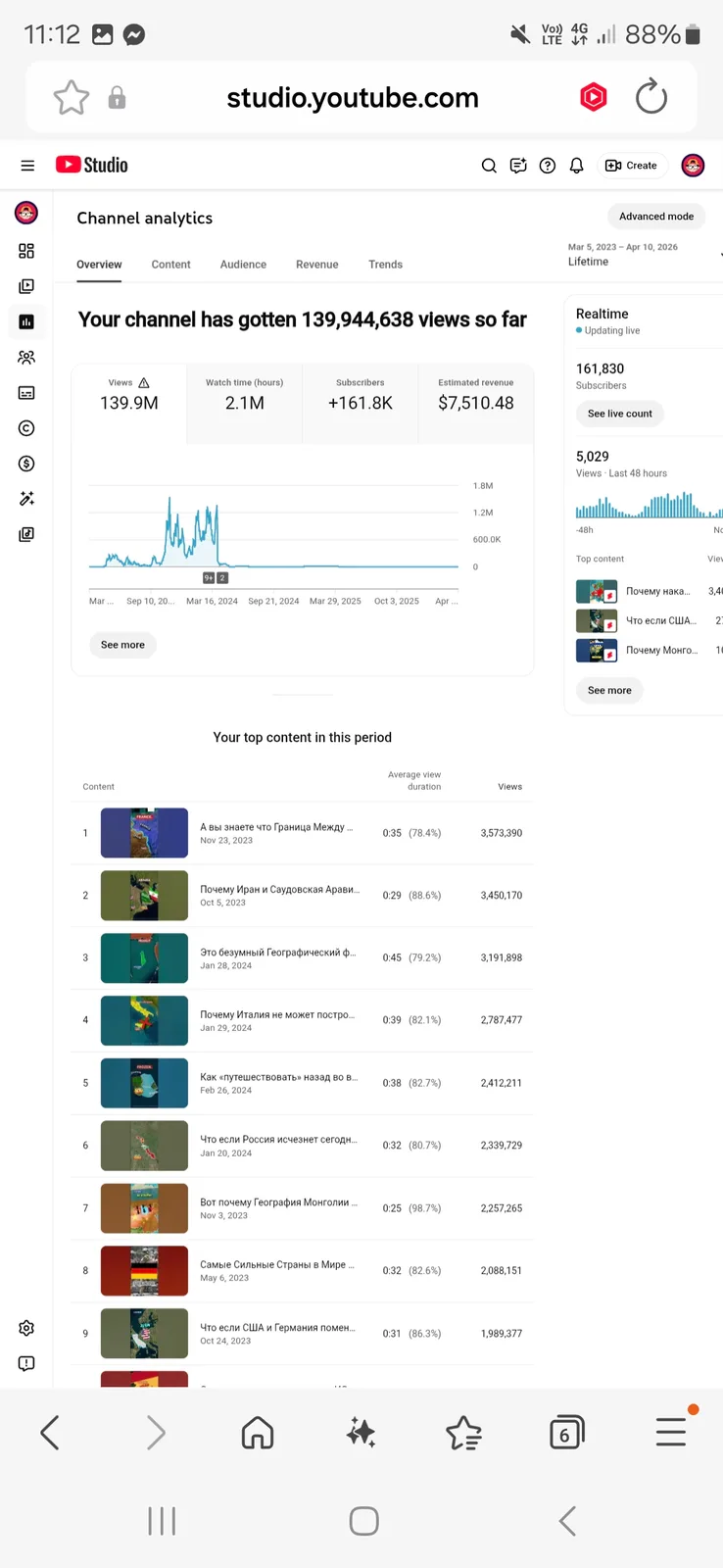723x1568 pixels.
Task: Open realtime video Почему нака... thumbnail
Action: click(x=596, y=591)
